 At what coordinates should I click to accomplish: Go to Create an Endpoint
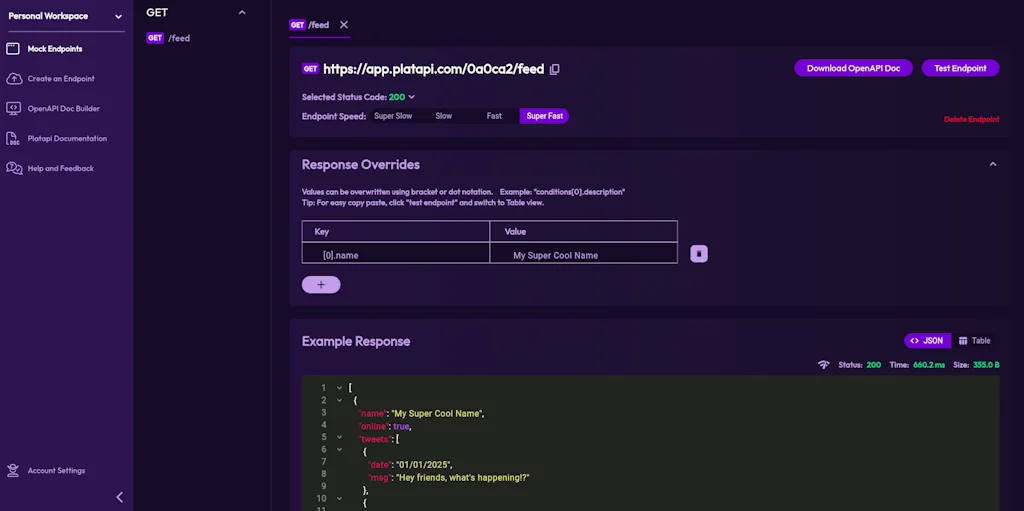click(61, 79)
